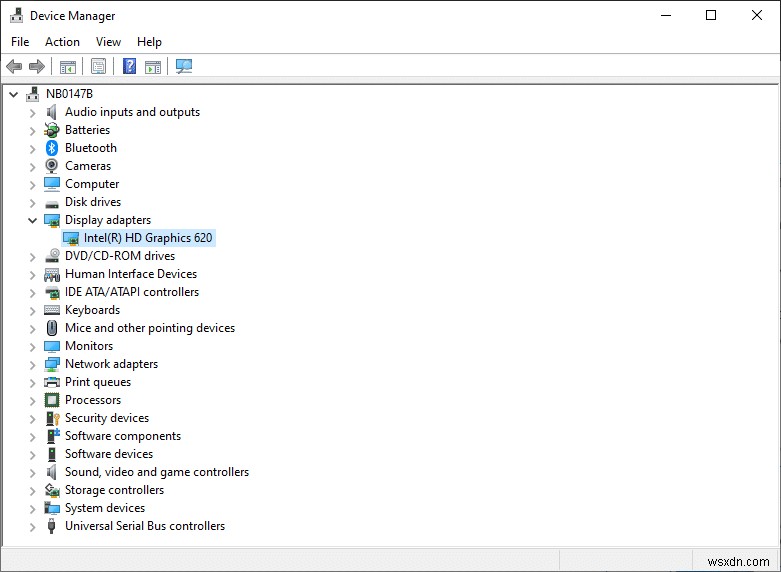Select the Software devices label
Screen dimensions: 781x572
pyautogui.click(x=109, y=454)
